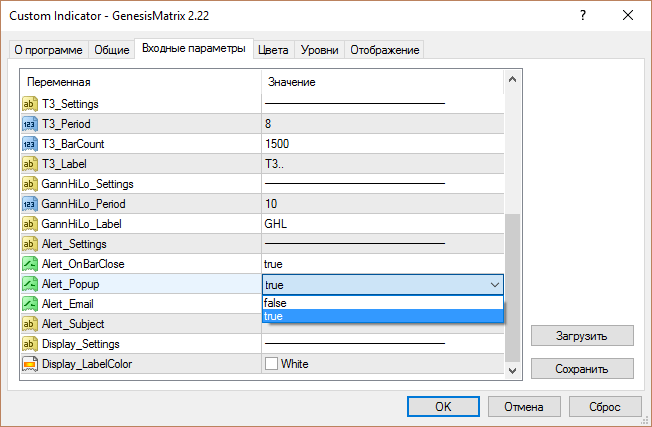Select the Alert_Settings variable name
Image resolution: width=652 pixels, height=427 pixels.
74,244
